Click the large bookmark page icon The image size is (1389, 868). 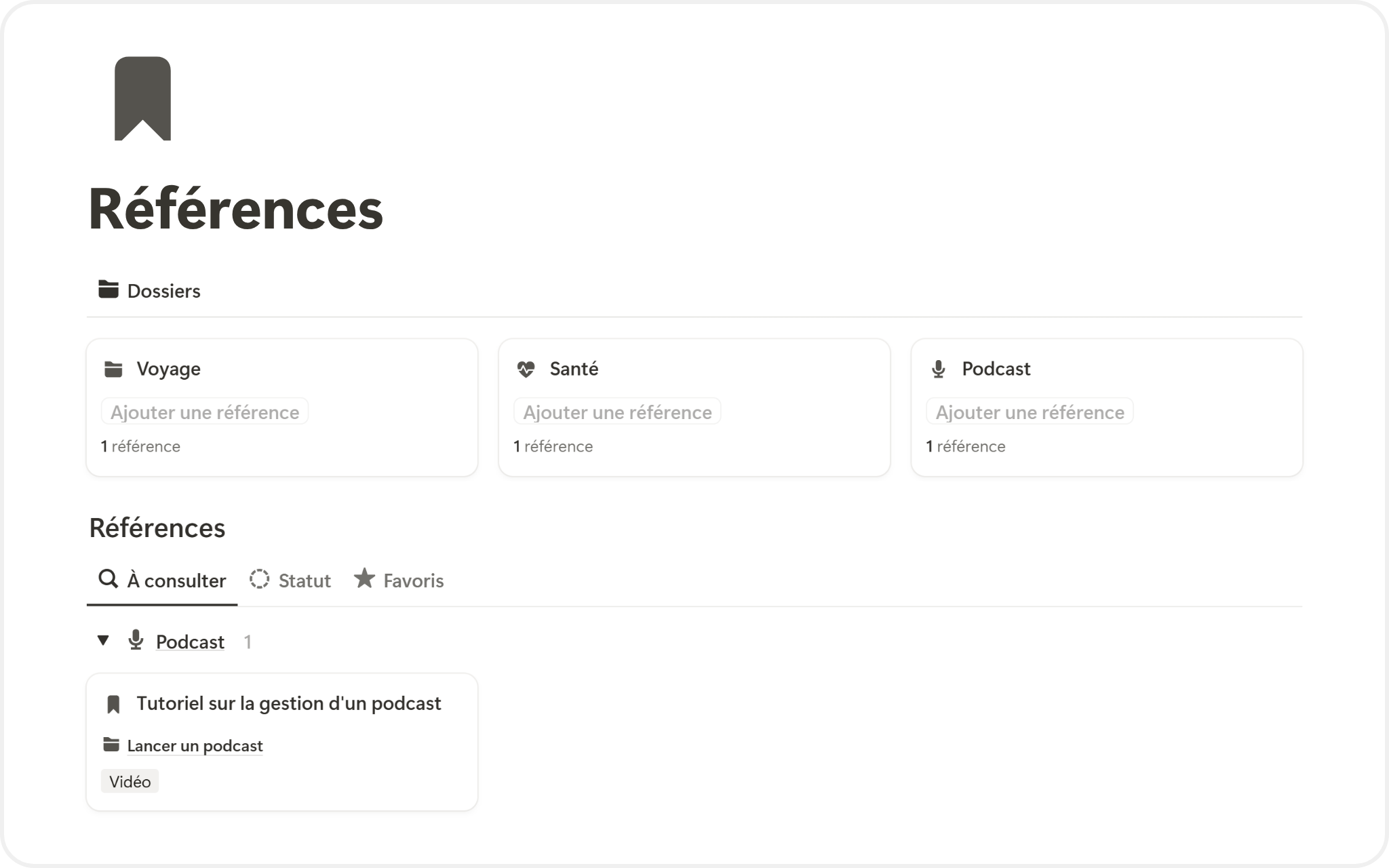coord(142,98)
